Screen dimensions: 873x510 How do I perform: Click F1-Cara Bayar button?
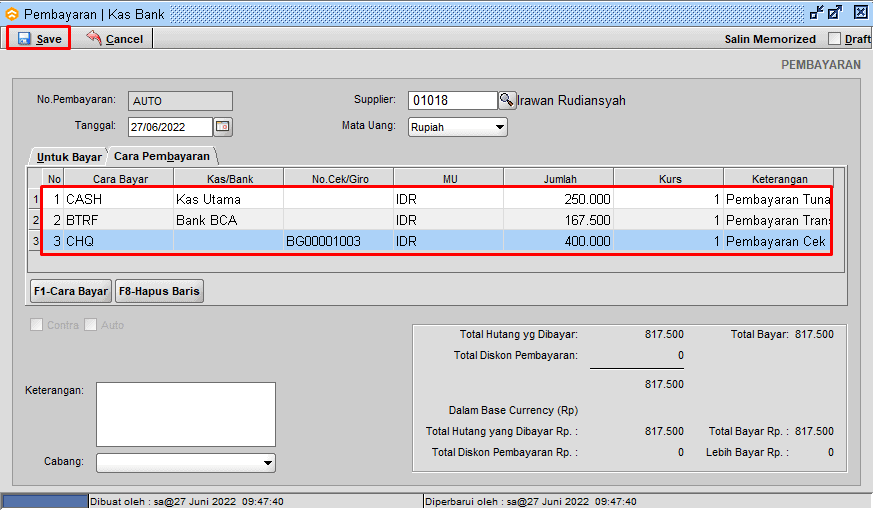71,291
